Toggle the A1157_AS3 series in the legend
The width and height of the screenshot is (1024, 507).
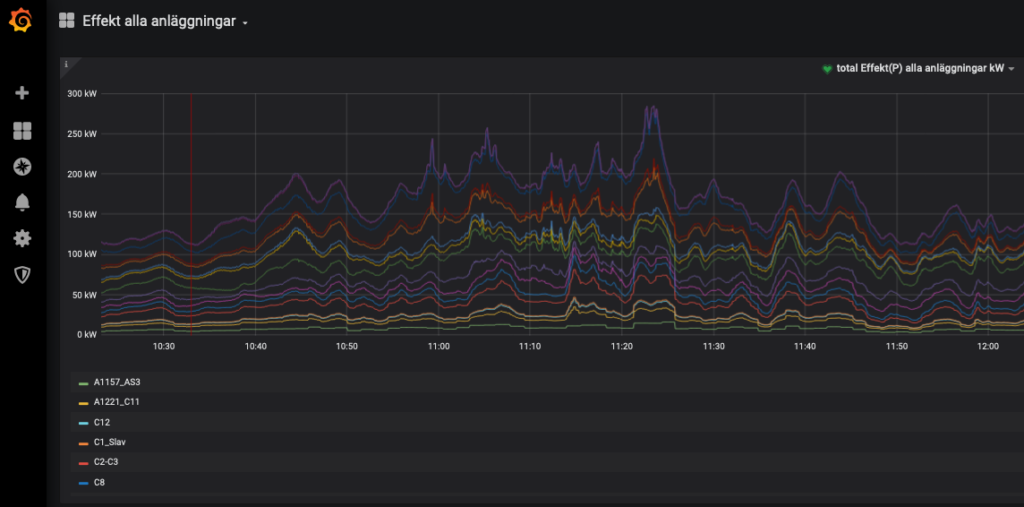click(117, 382)
